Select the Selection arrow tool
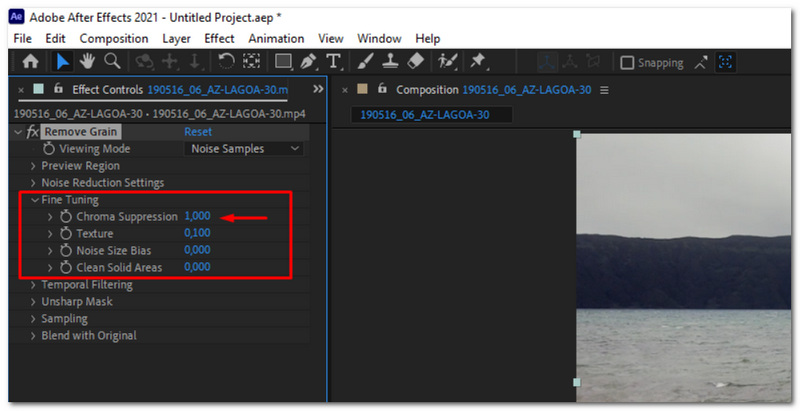The height and width of the screenshot is (411, 800). 63,62
